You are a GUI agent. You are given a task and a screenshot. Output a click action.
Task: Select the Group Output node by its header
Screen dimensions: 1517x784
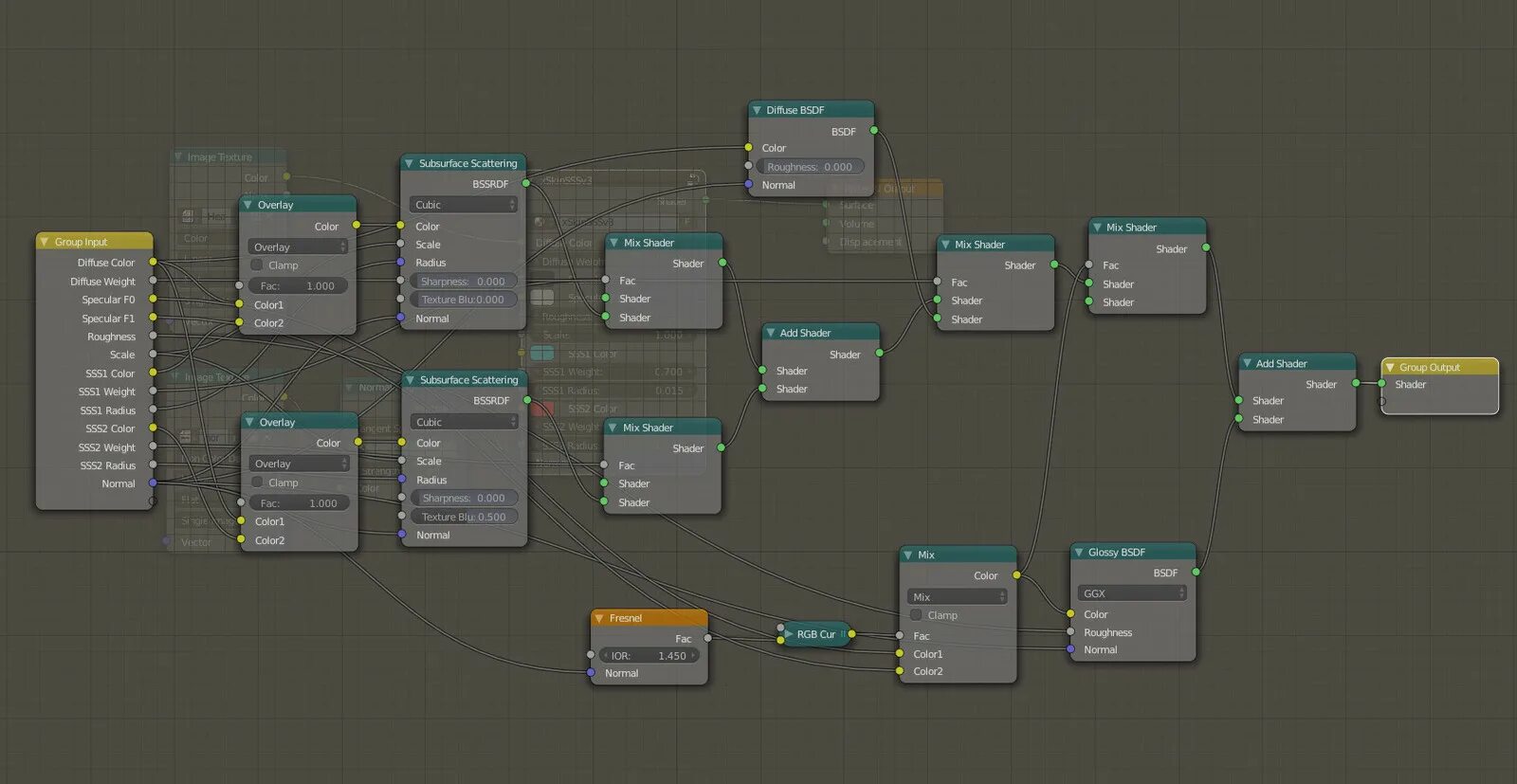[1440, 367]
